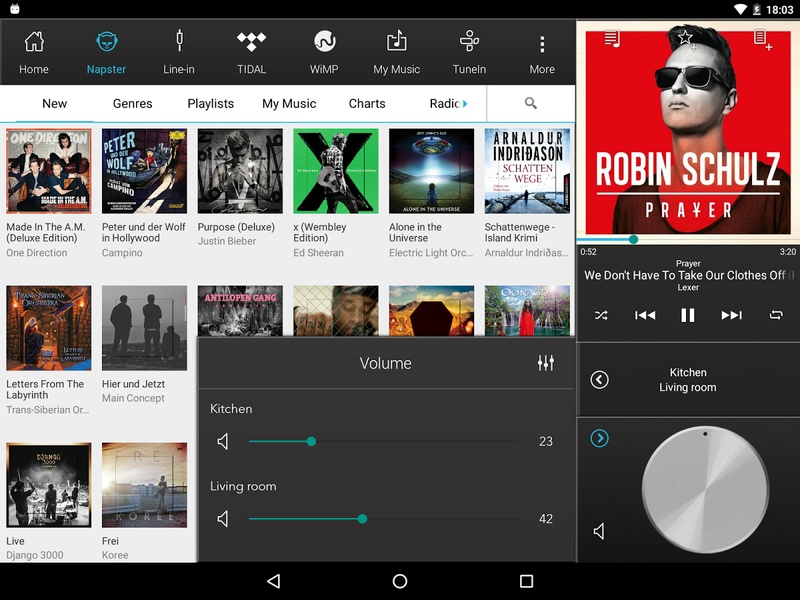This screenshot has height=600, width=800.
Task: Collapse the room panel with the left chevron
Action: point(599,380)
